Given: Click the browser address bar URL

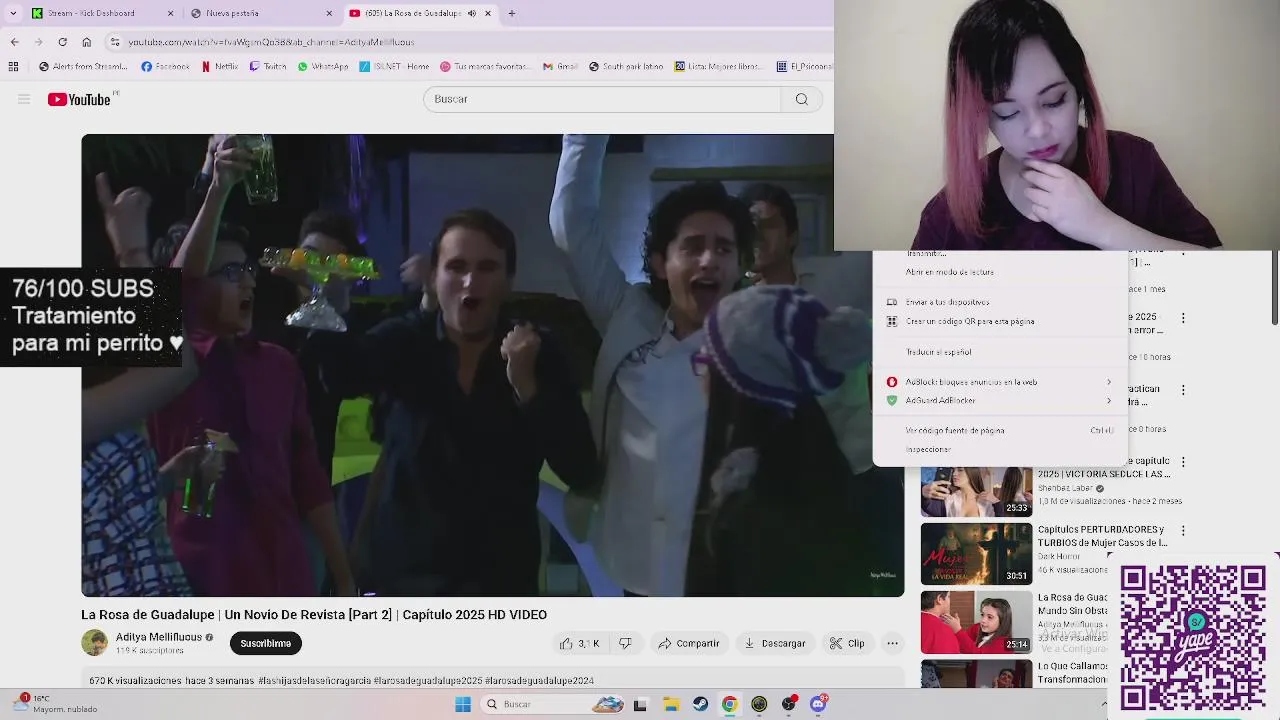Looking at the screenshot, I should [271, 42].
